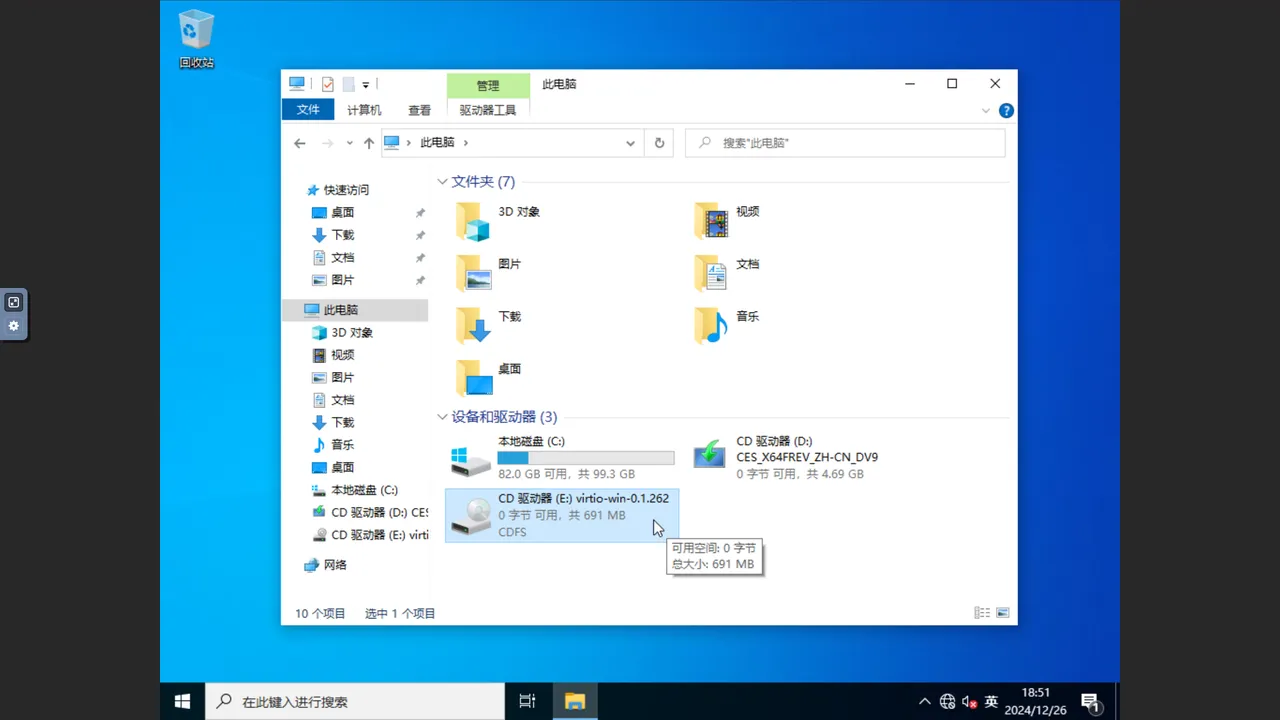Screen dimensions: 1280x720
Task: Open the 文件 menu tab
Action: [308, 110]
